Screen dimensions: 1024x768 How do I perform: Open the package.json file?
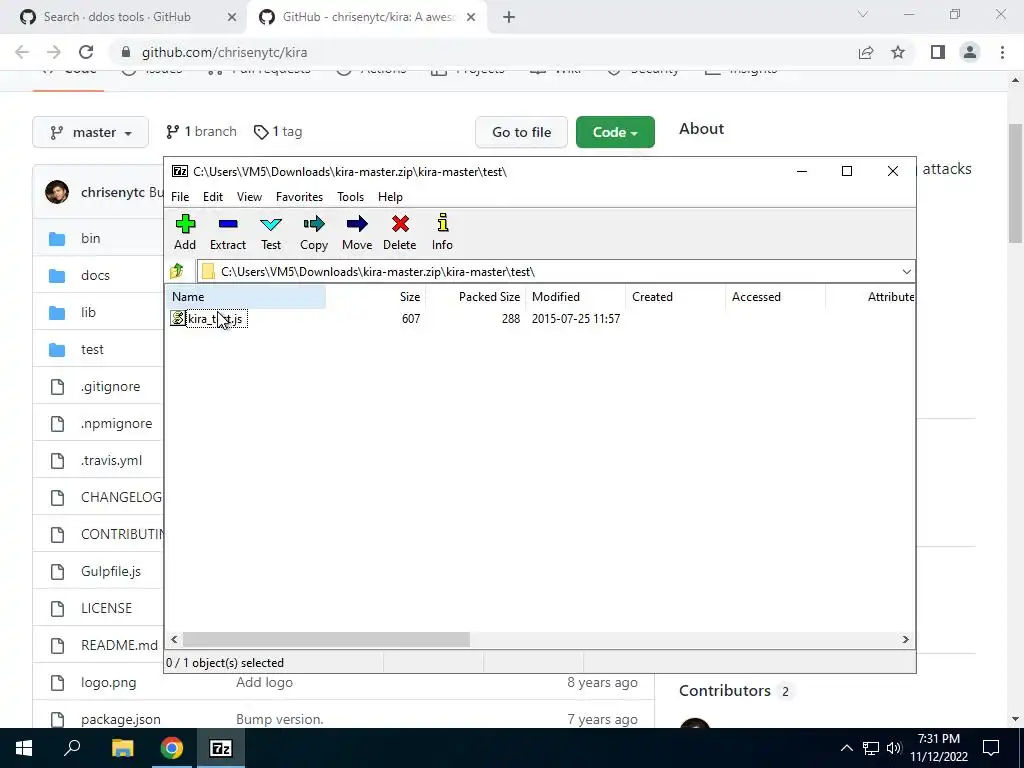121,719
